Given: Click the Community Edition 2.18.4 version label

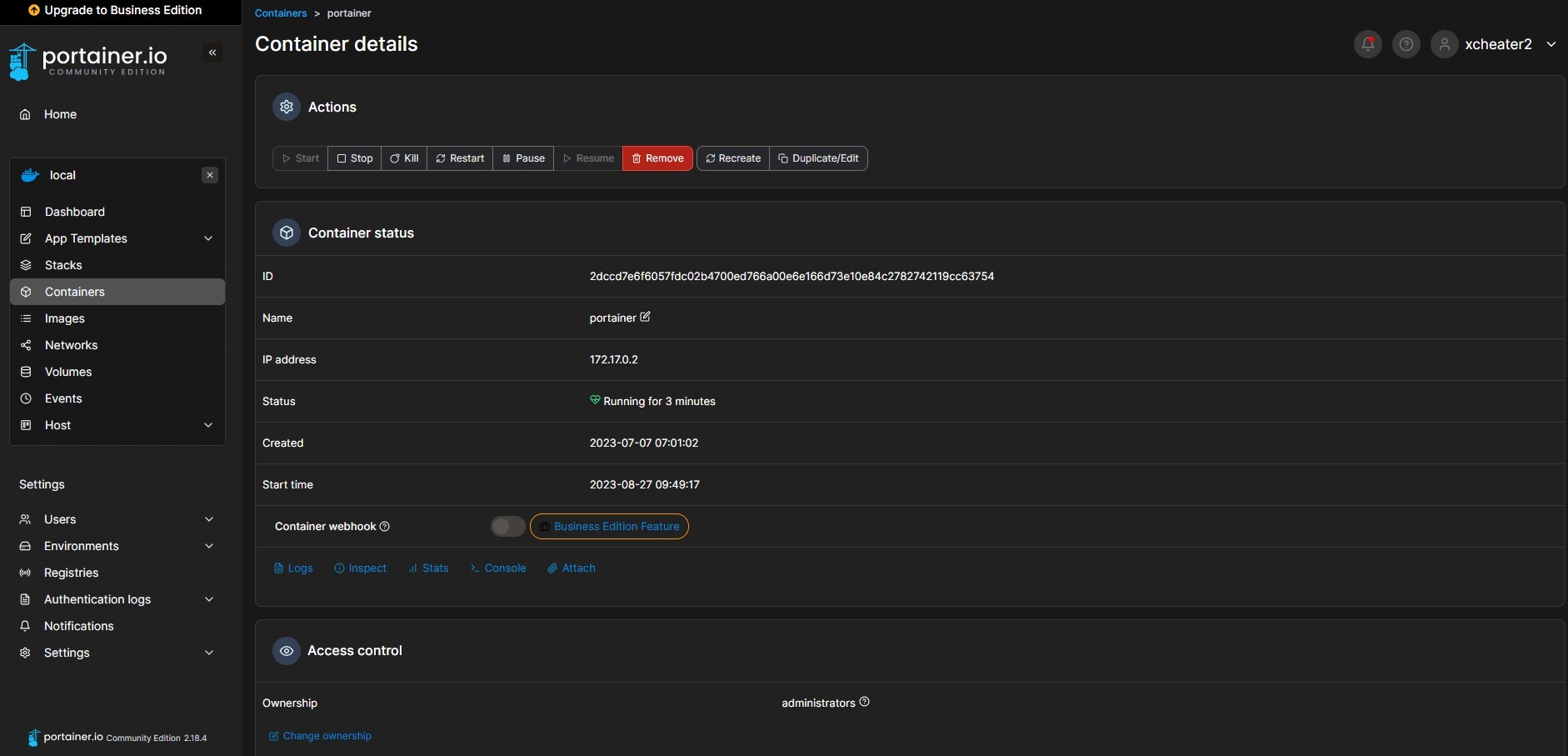Looking at the screenshot, I should [157, 738].
